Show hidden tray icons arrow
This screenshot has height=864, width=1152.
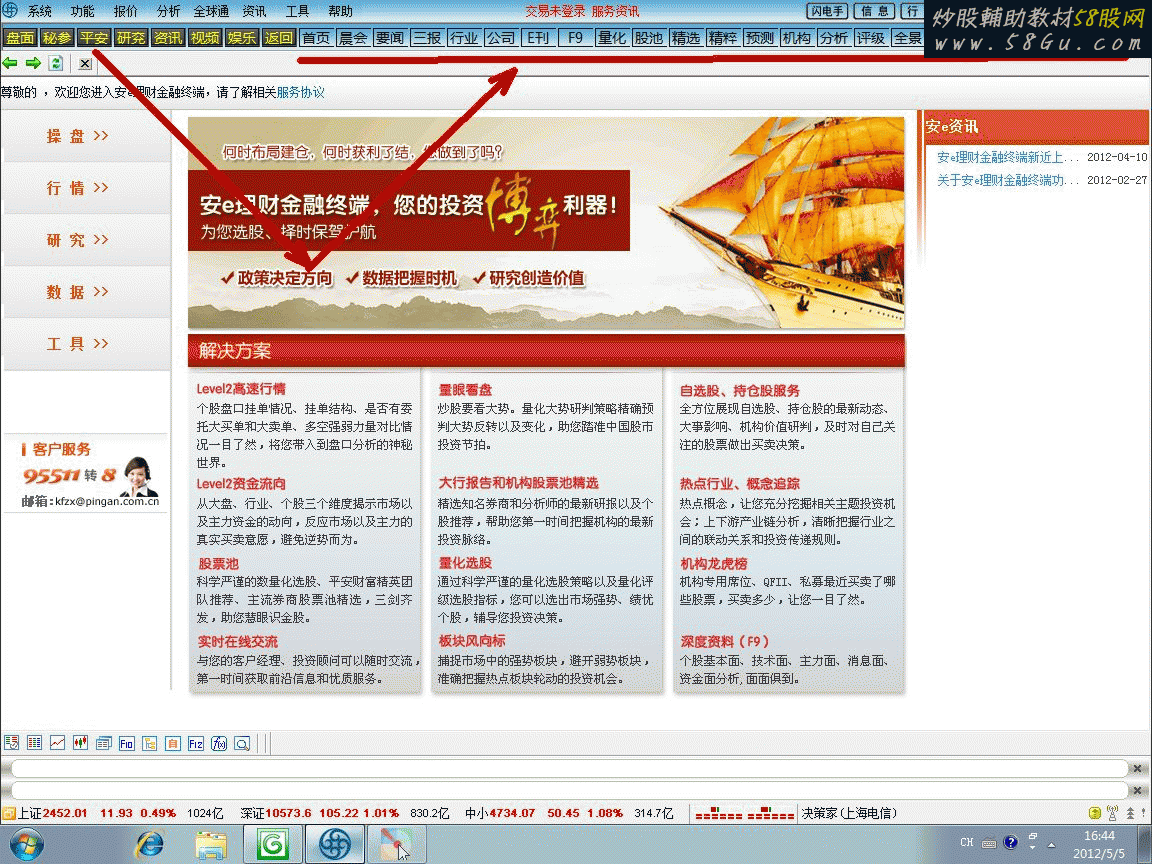[1051, 844]
